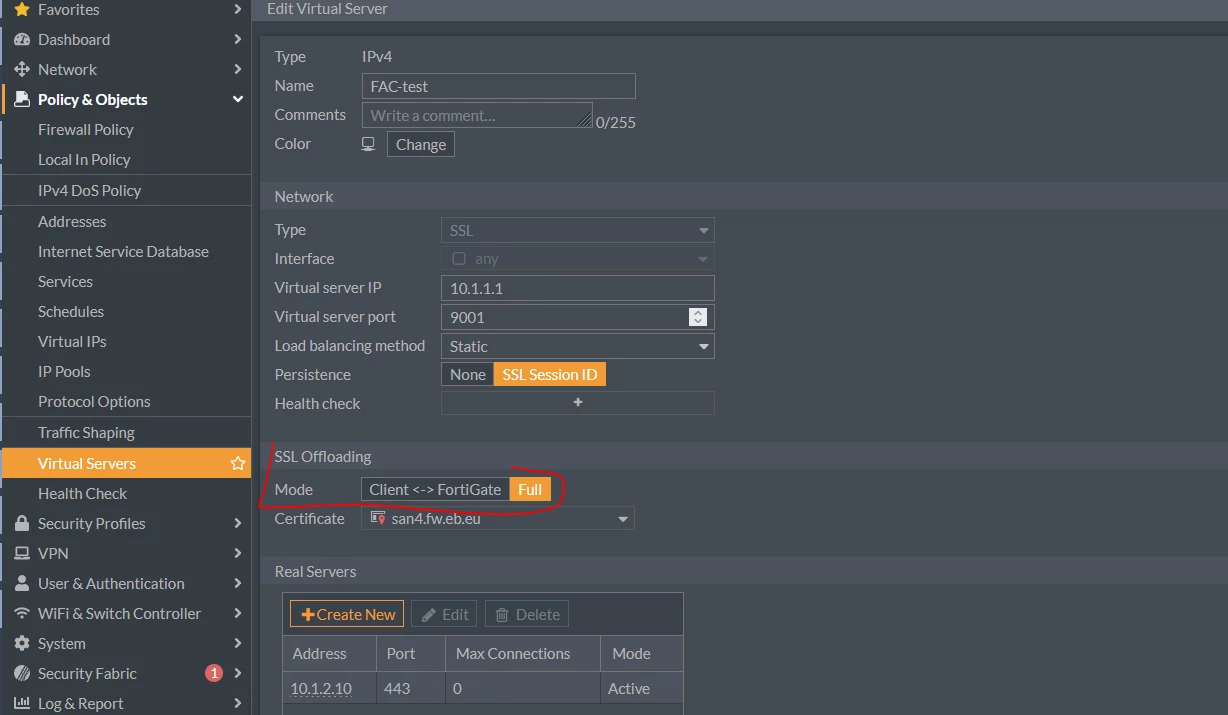Click the VPN monitor icon
Viewport: 1228px width, 715px height.
click(22, 554)
